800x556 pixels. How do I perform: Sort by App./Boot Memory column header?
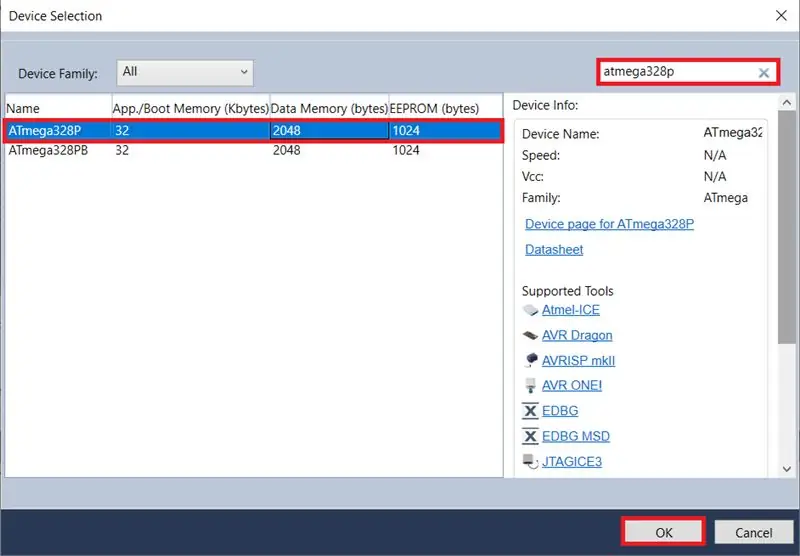pyautogui.click(x=191, y=108)
